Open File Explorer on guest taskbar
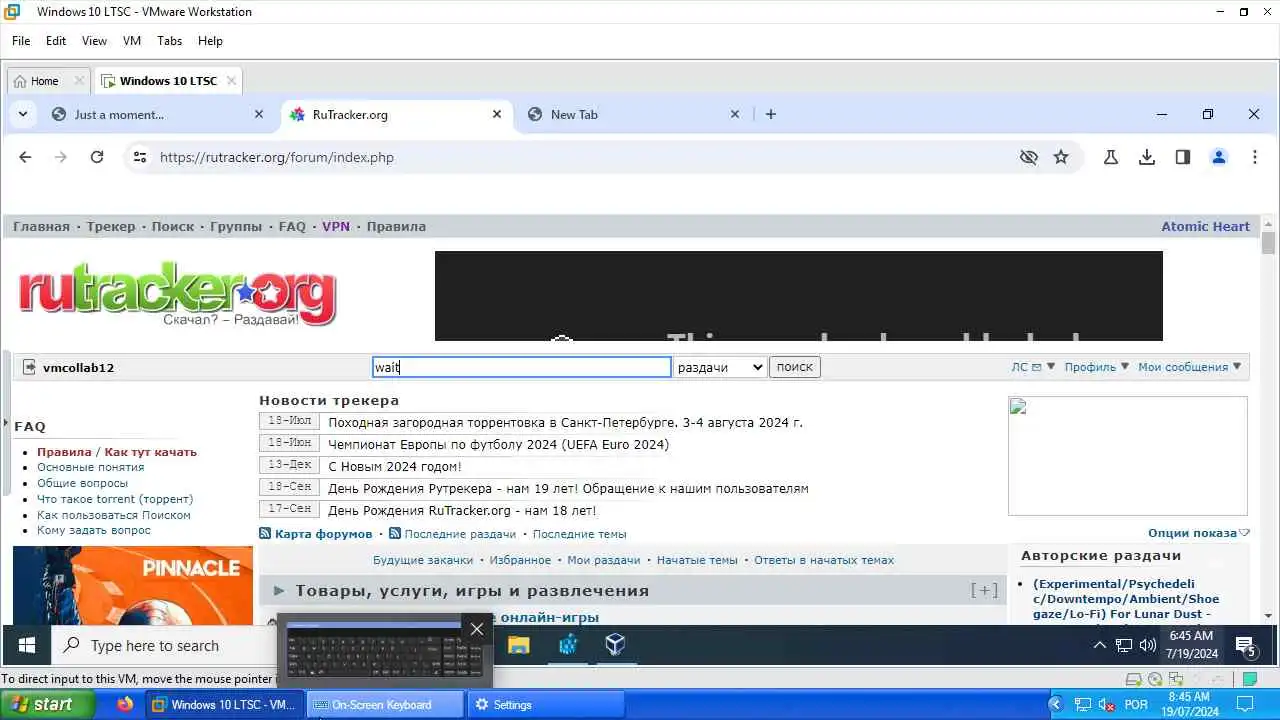This screenshot has height=720, width=1280. coord(518,645)
